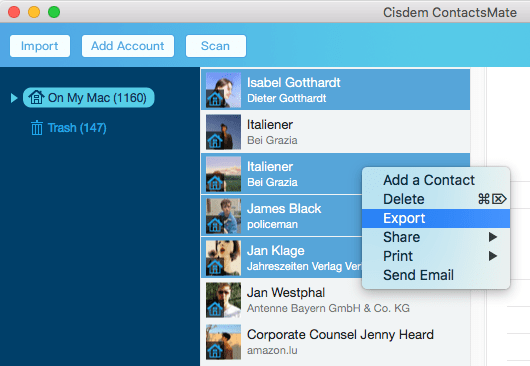Click the green zoom window button
Image resolution: width=530 pixels, height=366 pixels.
point(54,12)
